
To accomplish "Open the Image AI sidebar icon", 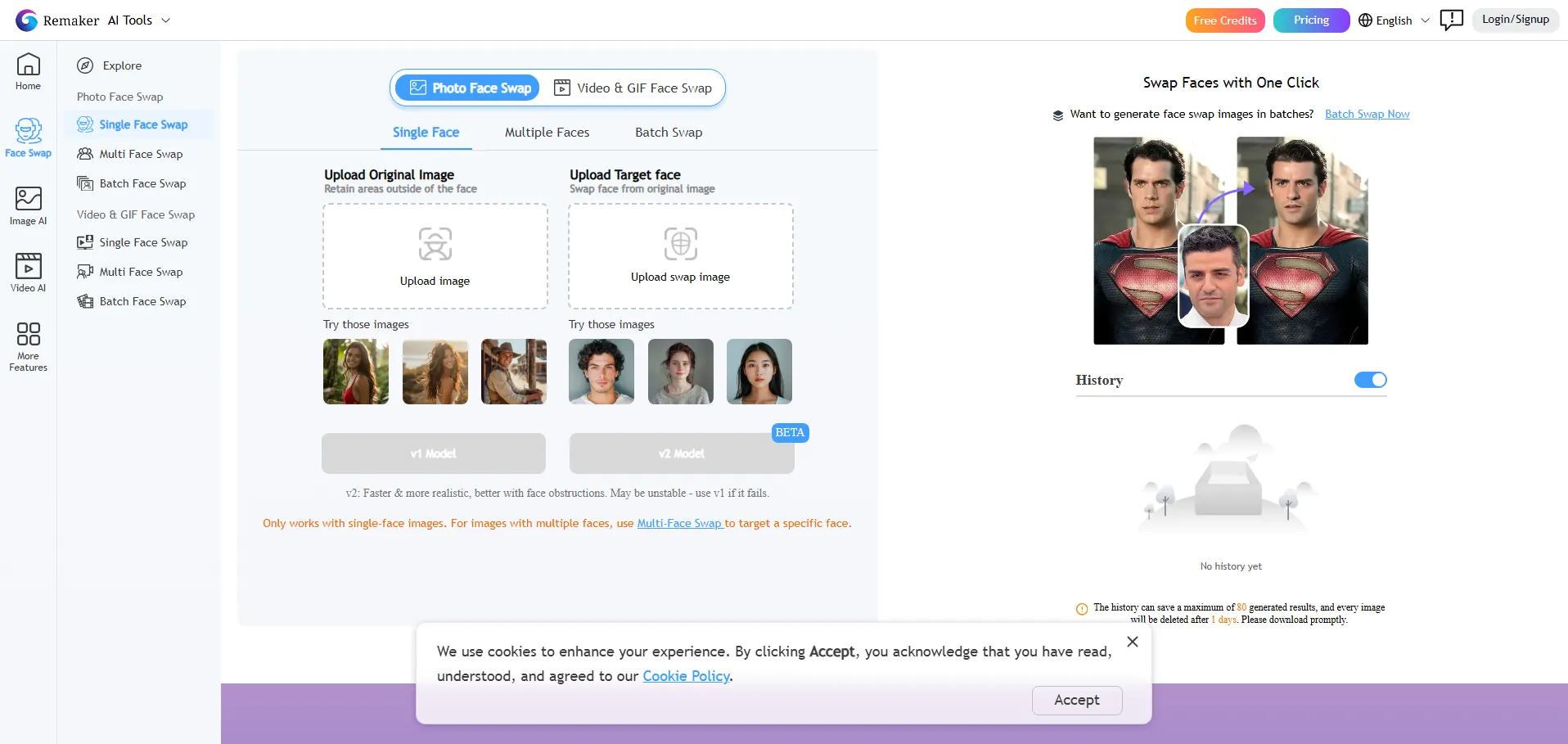I will point(28,199).
